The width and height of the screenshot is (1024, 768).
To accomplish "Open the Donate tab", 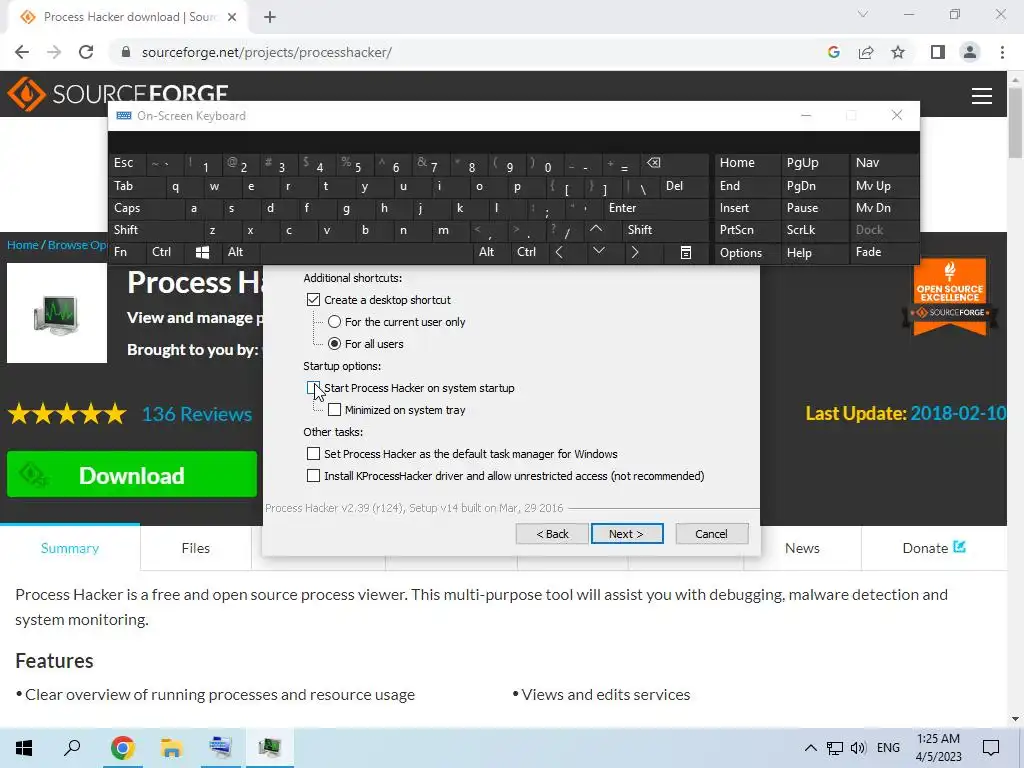I will coord(934,548).
